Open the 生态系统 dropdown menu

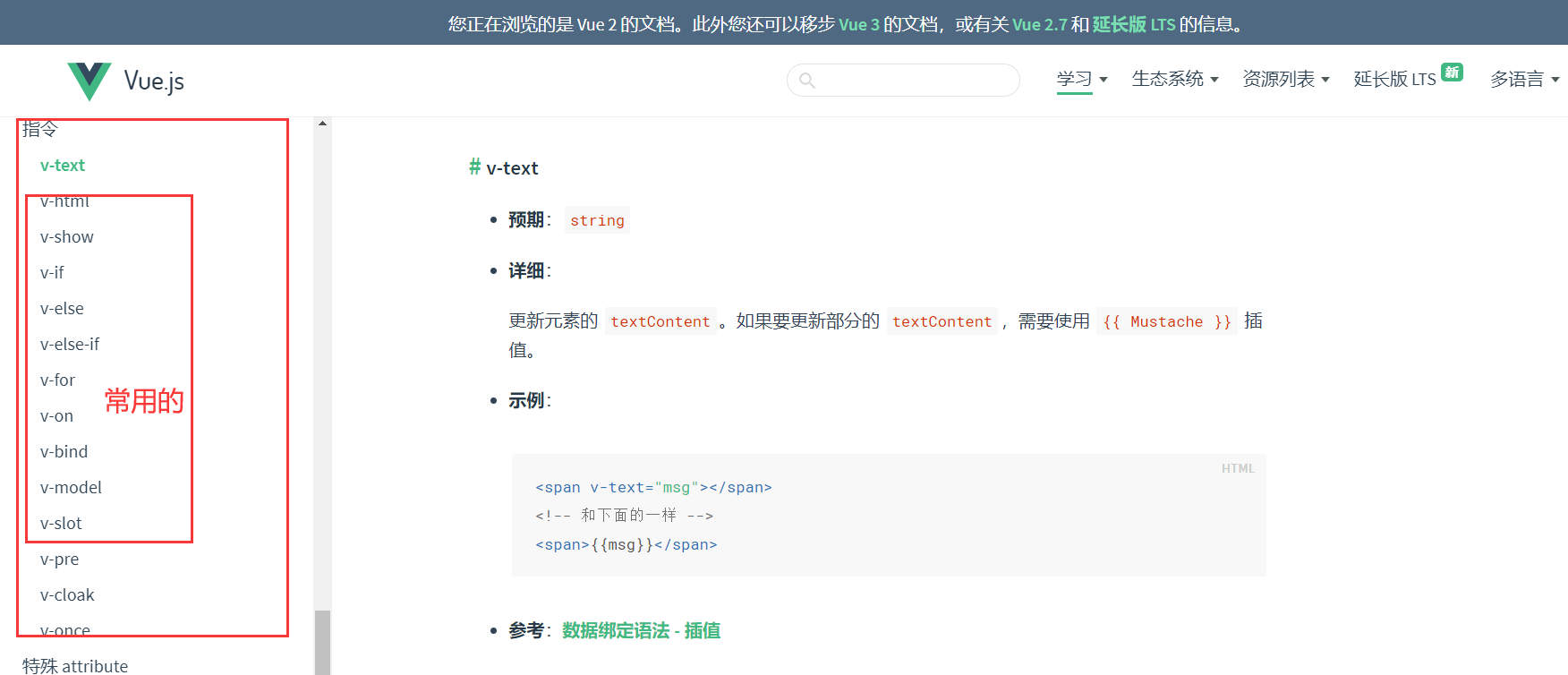[x=1175, y=79]
